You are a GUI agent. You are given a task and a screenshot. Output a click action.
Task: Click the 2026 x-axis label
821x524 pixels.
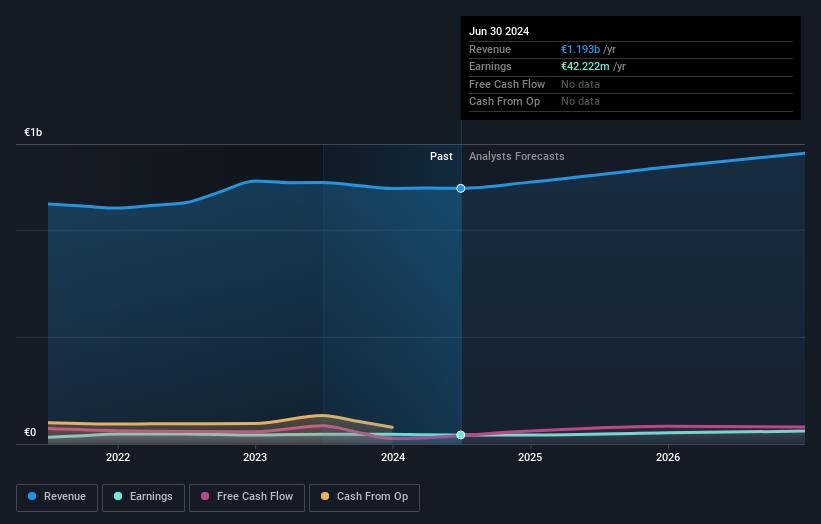(668, 458)
